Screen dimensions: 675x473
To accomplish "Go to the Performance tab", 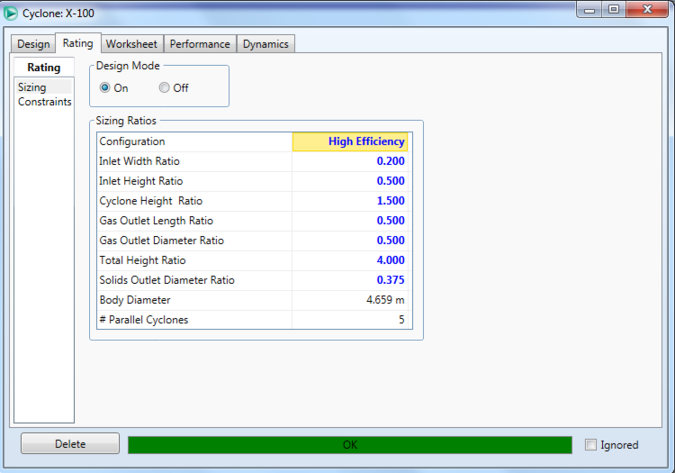I will pos(200,44).
